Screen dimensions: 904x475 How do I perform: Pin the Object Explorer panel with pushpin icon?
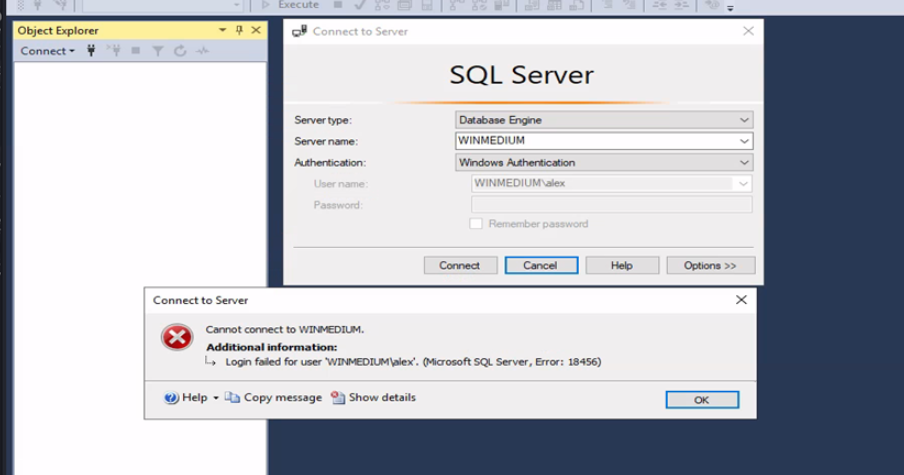pos(239,30)
